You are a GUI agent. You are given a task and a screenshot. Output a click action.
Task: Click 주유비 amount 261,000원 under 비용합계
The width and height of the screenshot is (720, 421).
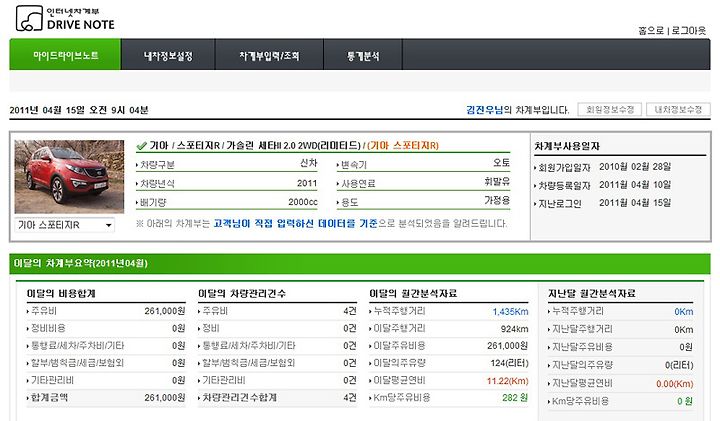(x=164, y=311)
